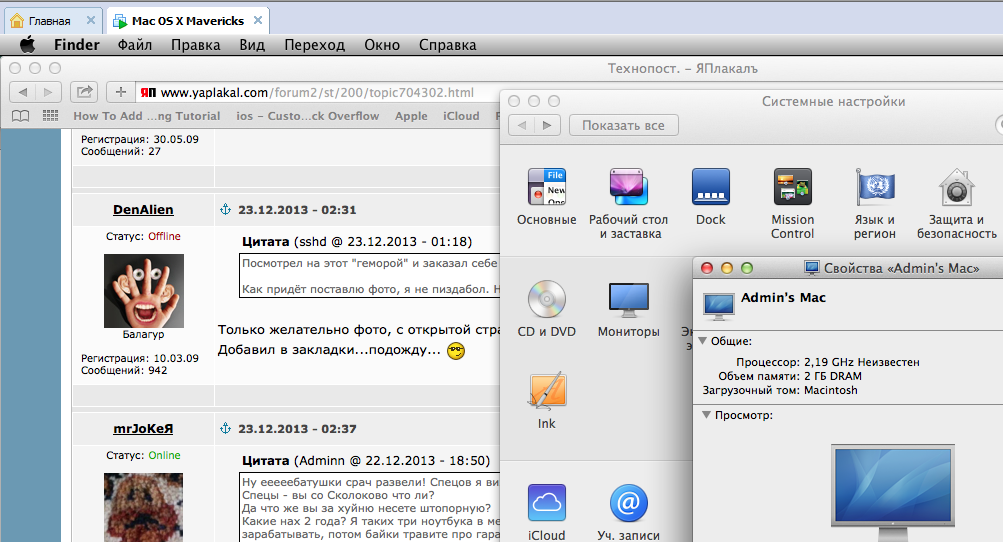
Task: Open the Окно menu
Action: (x=382, y=45)
